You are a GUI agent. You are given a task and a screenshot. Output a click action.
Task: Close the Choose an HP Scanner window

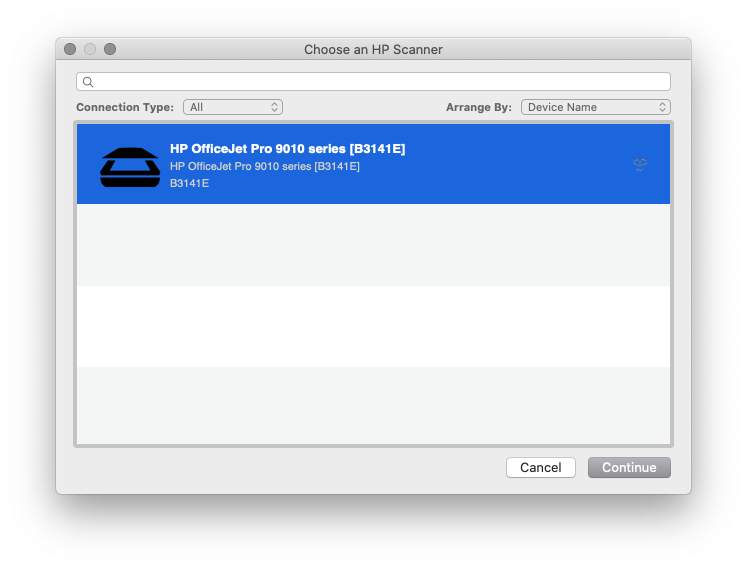70,49
